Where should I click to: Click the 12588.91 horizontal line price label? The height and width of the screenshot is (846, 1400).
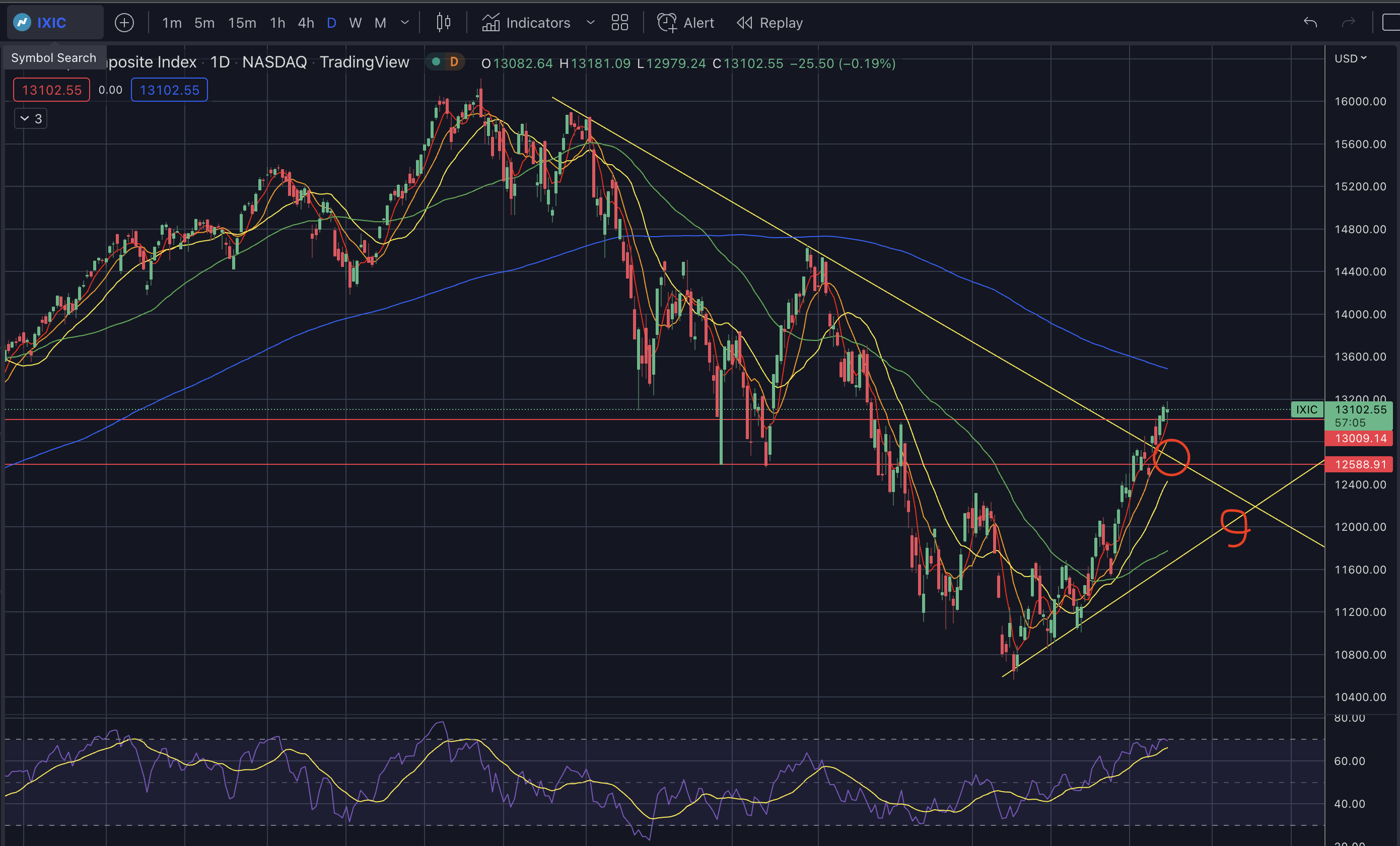coord(1360,464)
